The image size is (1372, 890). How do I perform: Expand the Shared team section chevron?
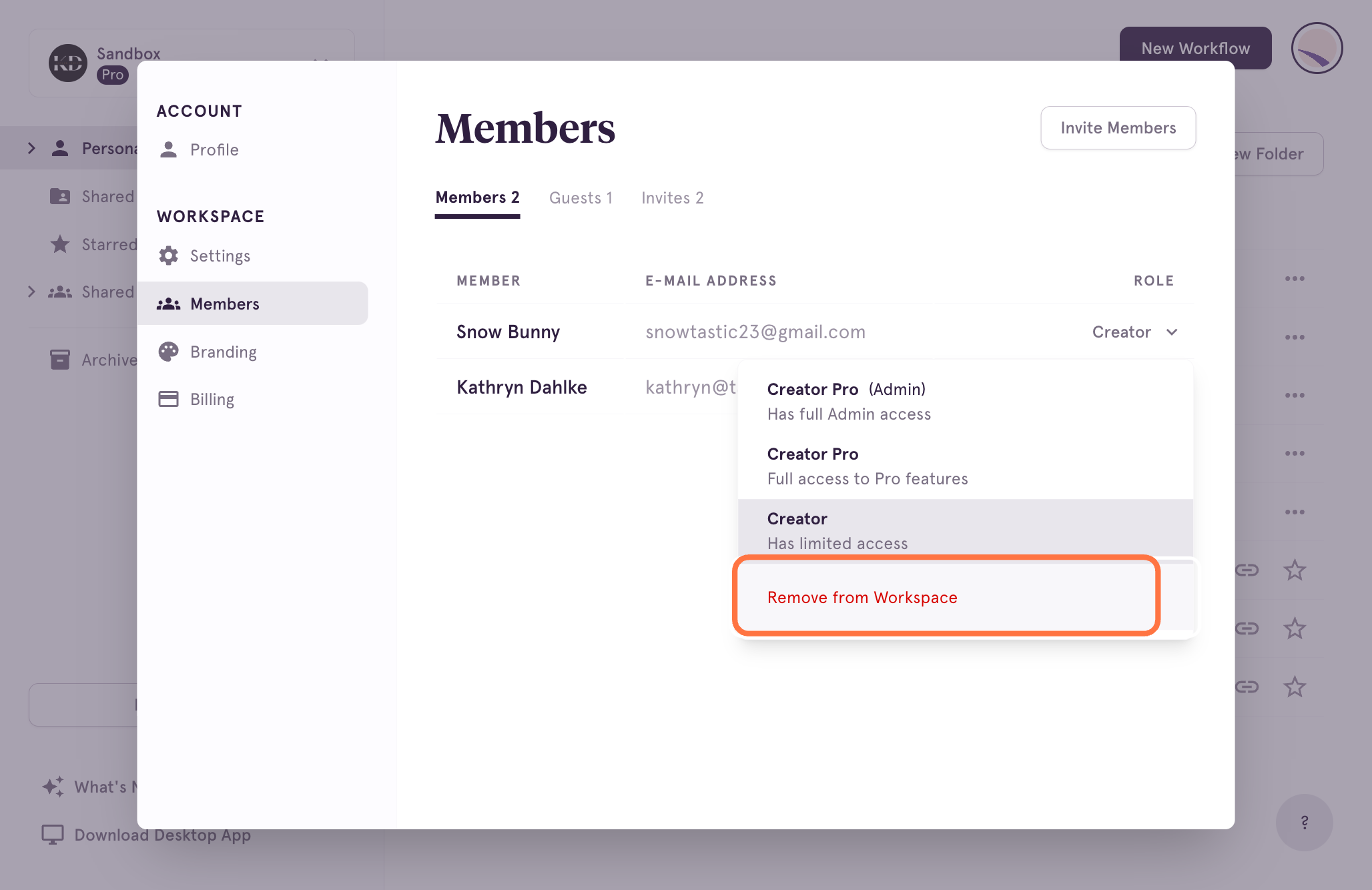click(x=31, y=292)
